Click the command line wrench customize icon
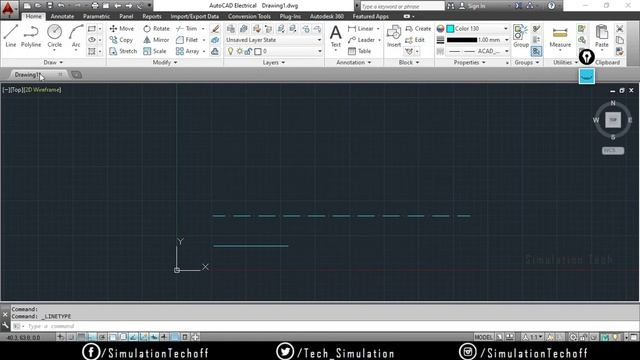Screen dimensions: 640x360 (5, 326)
